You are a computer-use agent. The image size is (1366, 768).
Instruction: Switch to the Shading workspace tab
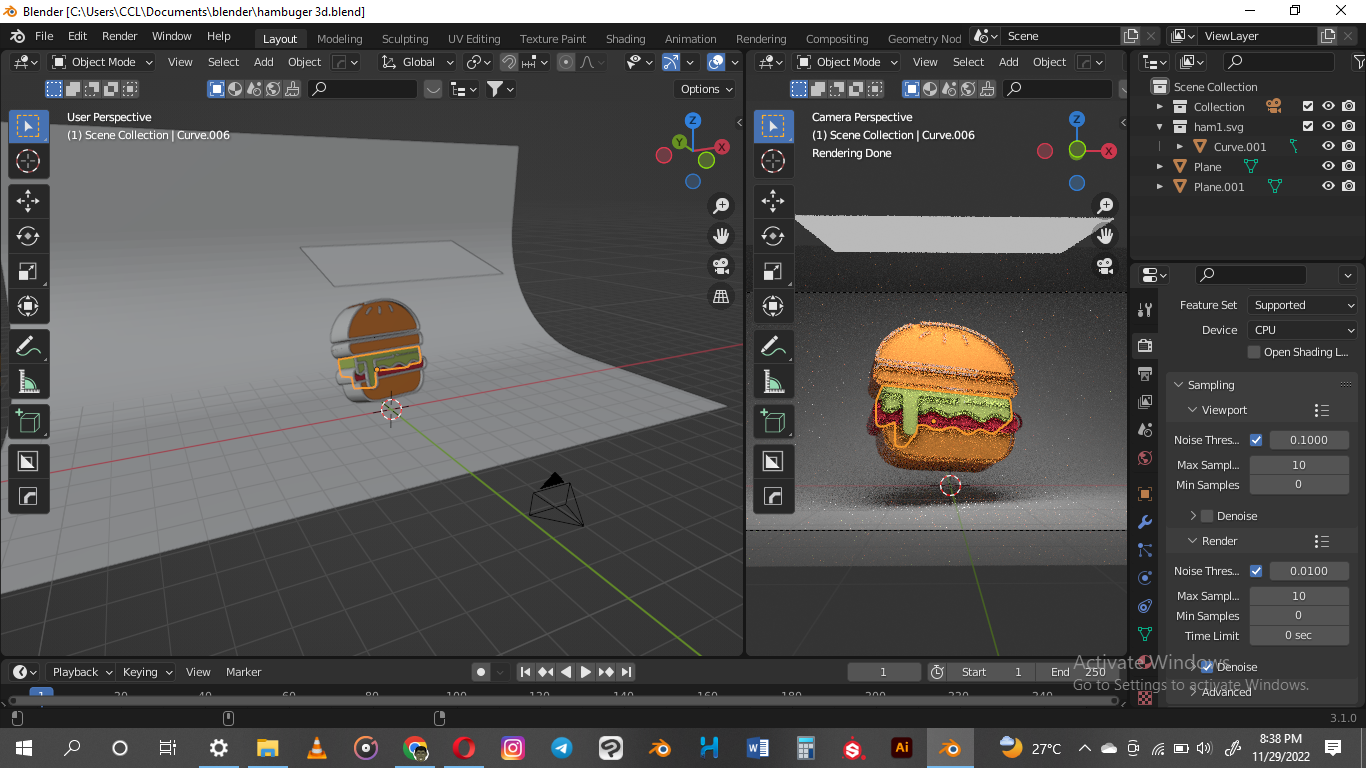pyautogui.click(x=625, y=39)
